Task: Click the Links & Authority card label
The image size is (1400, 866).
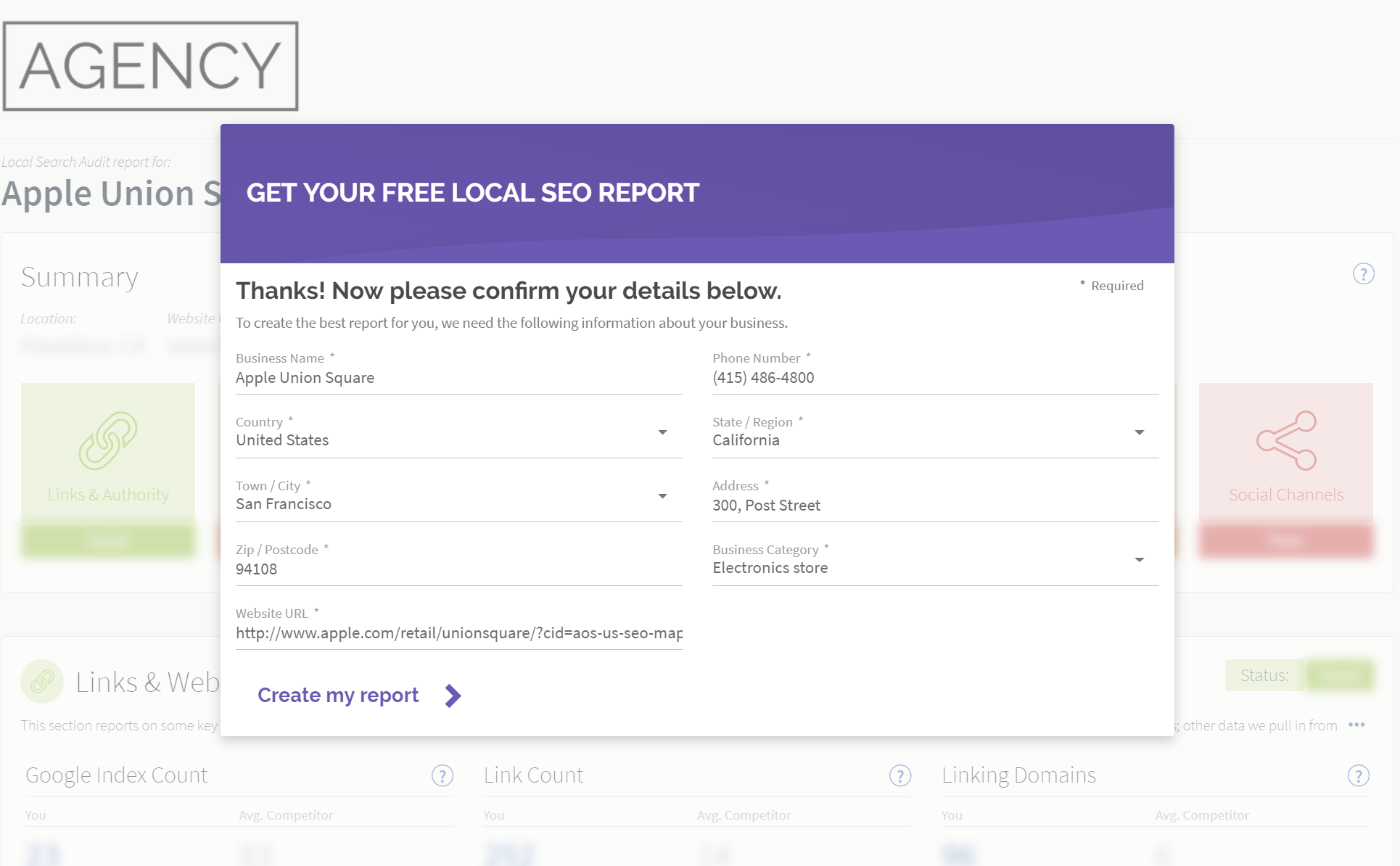Action: coord(108,495)
